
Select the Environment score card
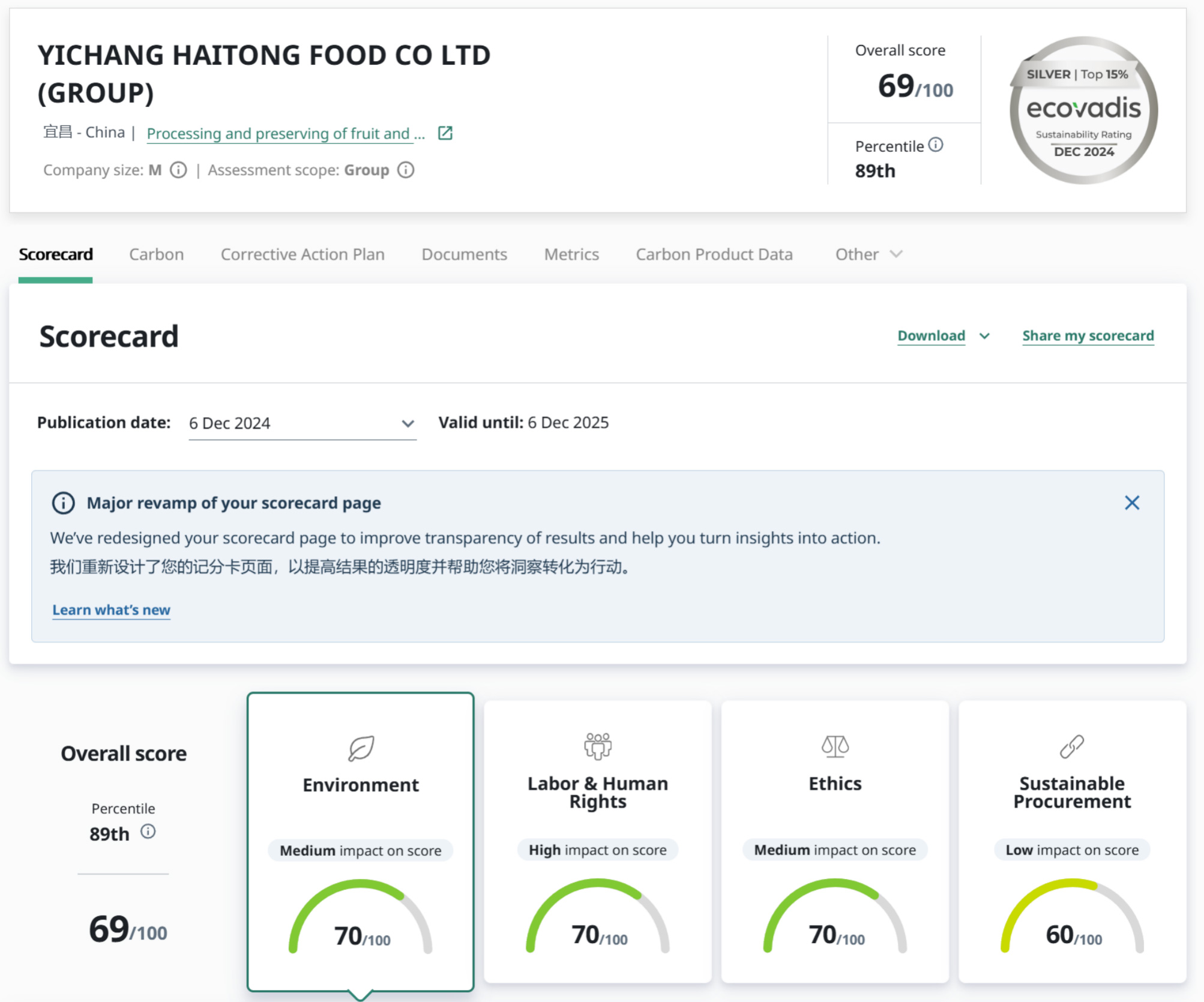point(361,842)
